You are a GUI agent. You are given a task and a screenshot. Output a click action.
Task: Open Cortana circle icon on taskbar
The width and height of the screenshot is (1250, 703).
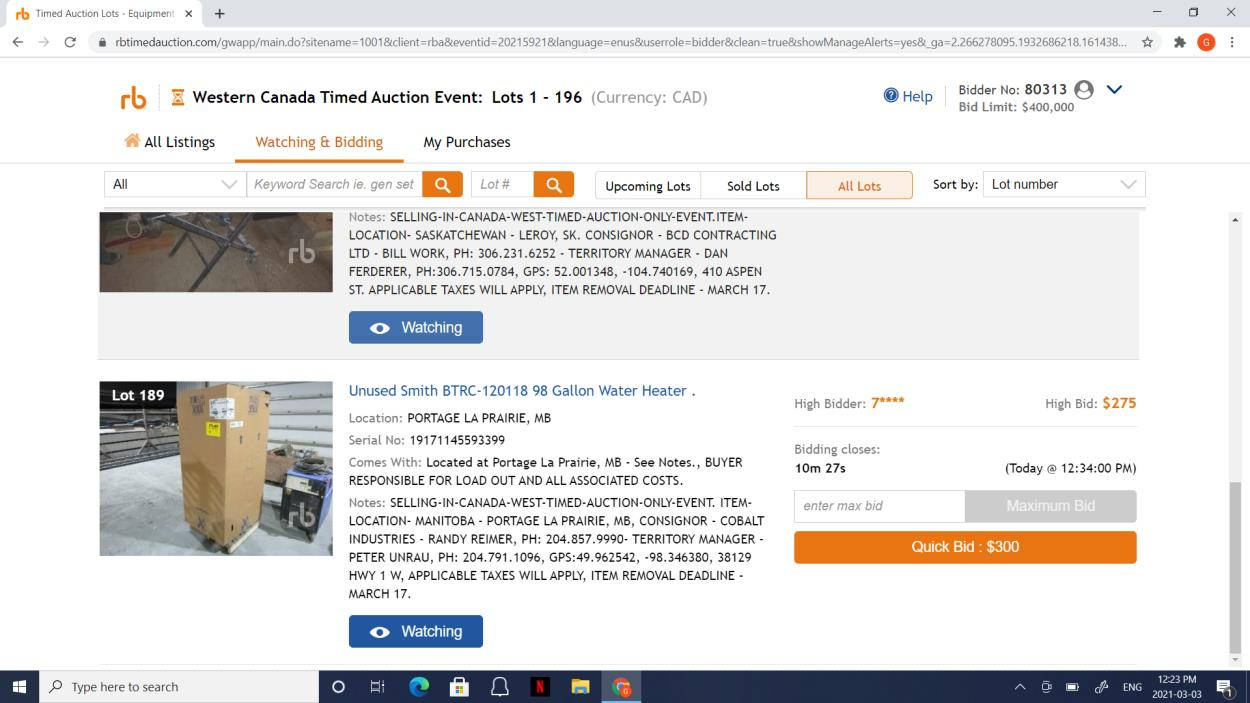click(338, 687)
